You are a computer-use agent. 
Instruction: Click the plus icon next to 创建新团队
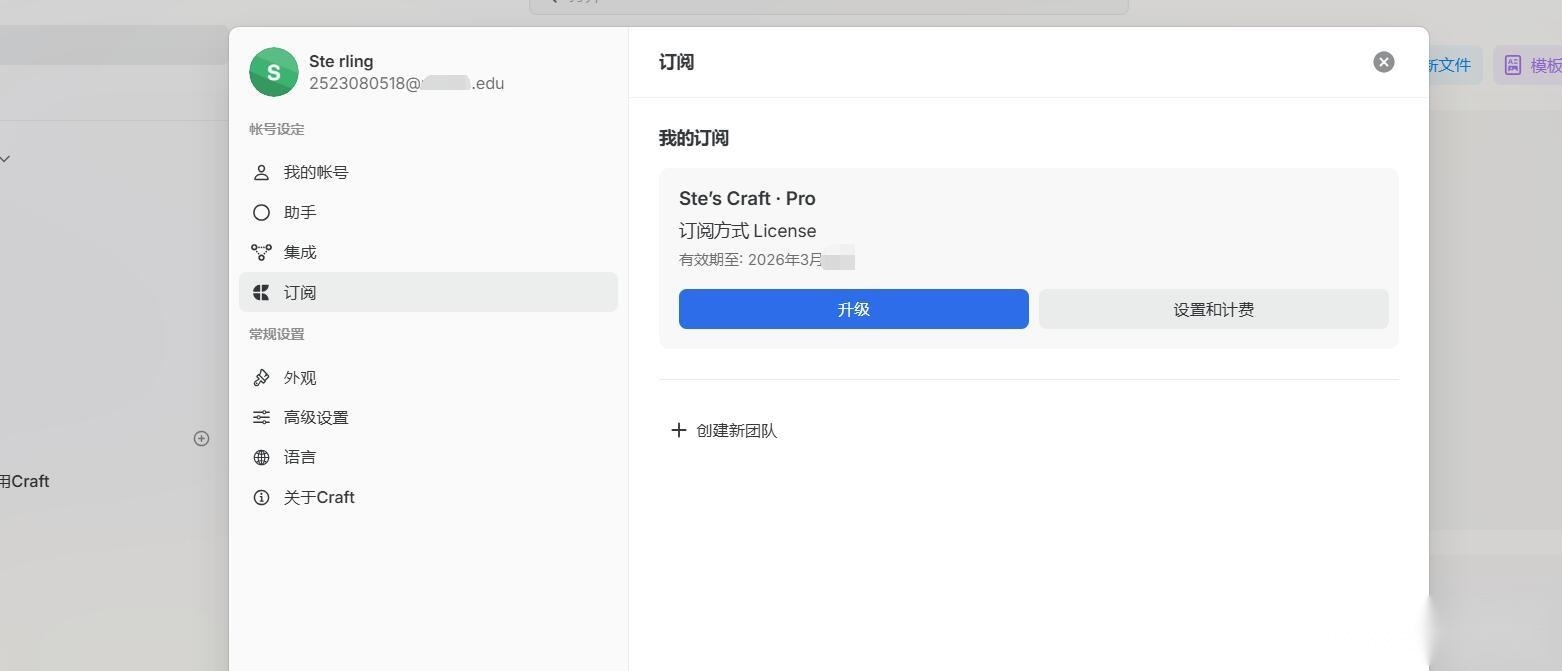point(678,430)
